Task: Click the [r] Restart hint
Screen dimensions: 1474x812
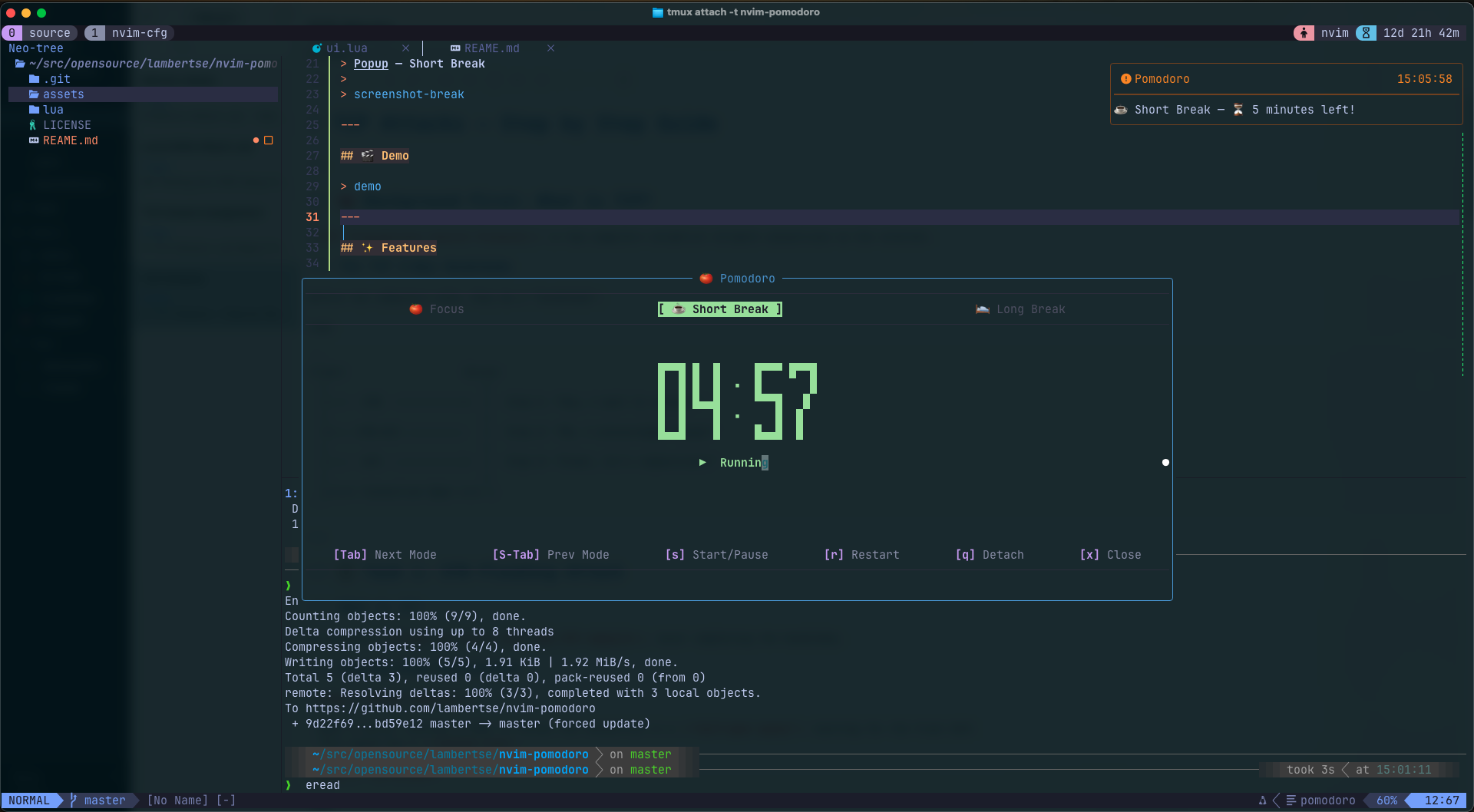Action: coord(861,555)
